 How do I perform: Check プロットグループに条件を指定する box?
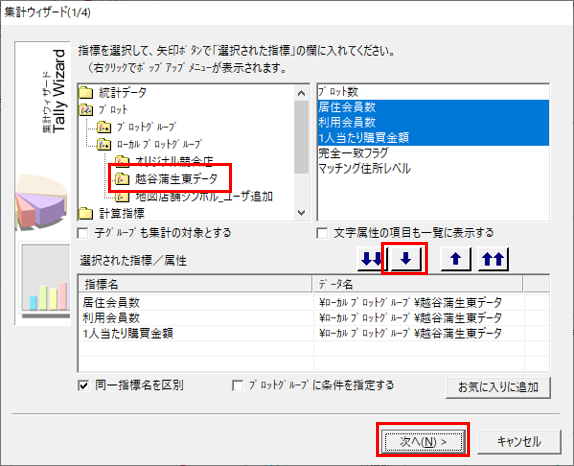pos(238,385)
